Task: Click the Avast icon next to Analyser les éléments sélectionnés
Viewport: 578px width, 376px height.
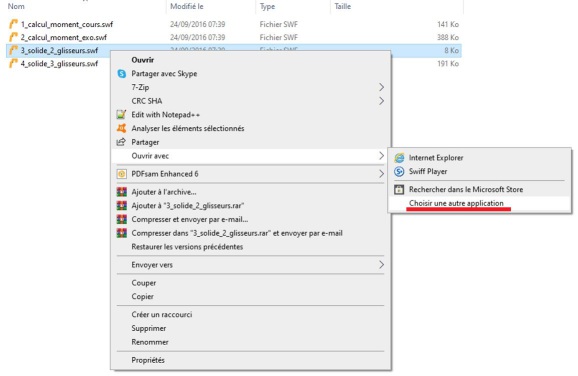Action: 122,128
